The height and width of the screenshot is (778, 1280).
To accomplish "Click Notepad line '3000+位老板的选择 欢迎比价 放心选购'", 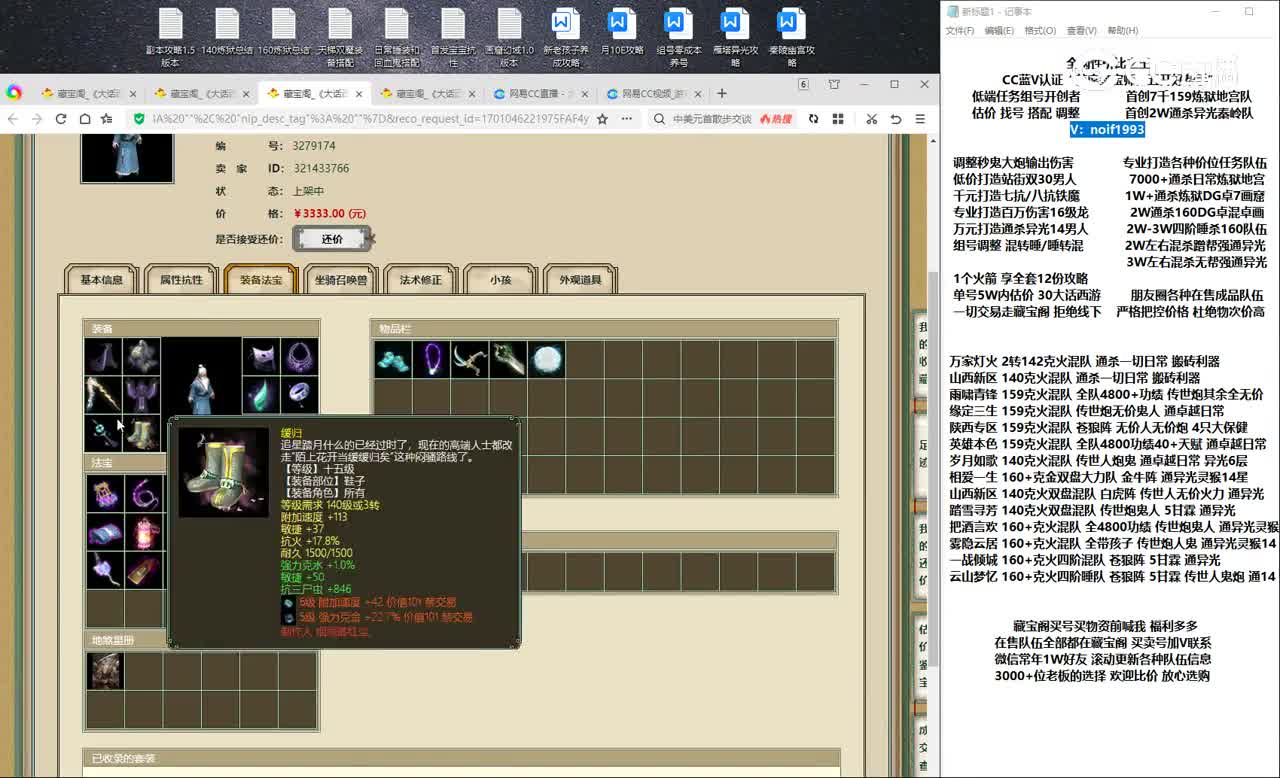I will pyautogui.click(x=1102, y=675).
